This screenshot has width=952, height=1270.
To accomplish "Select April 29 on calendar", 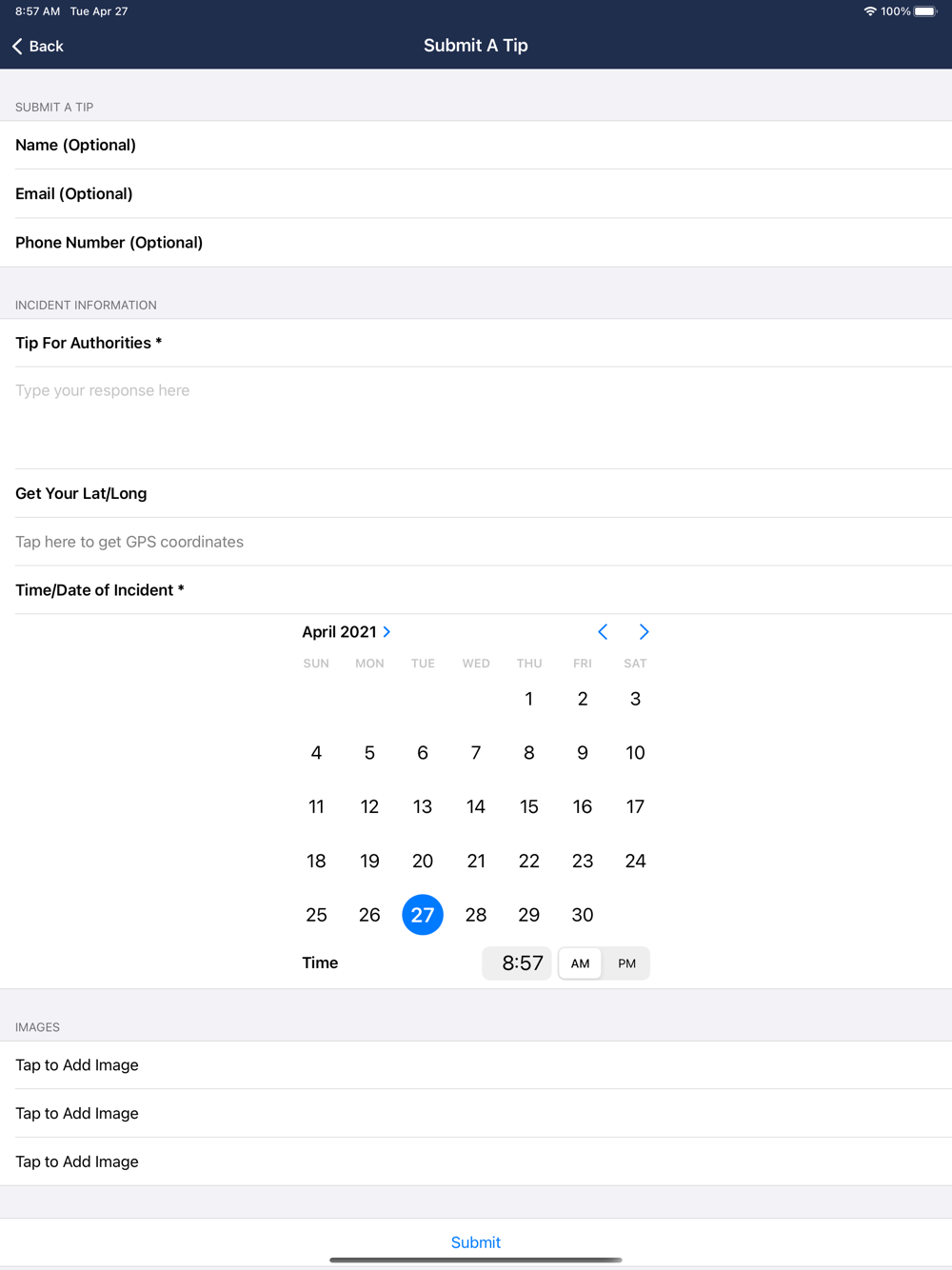I will click(x=529, y=915).
